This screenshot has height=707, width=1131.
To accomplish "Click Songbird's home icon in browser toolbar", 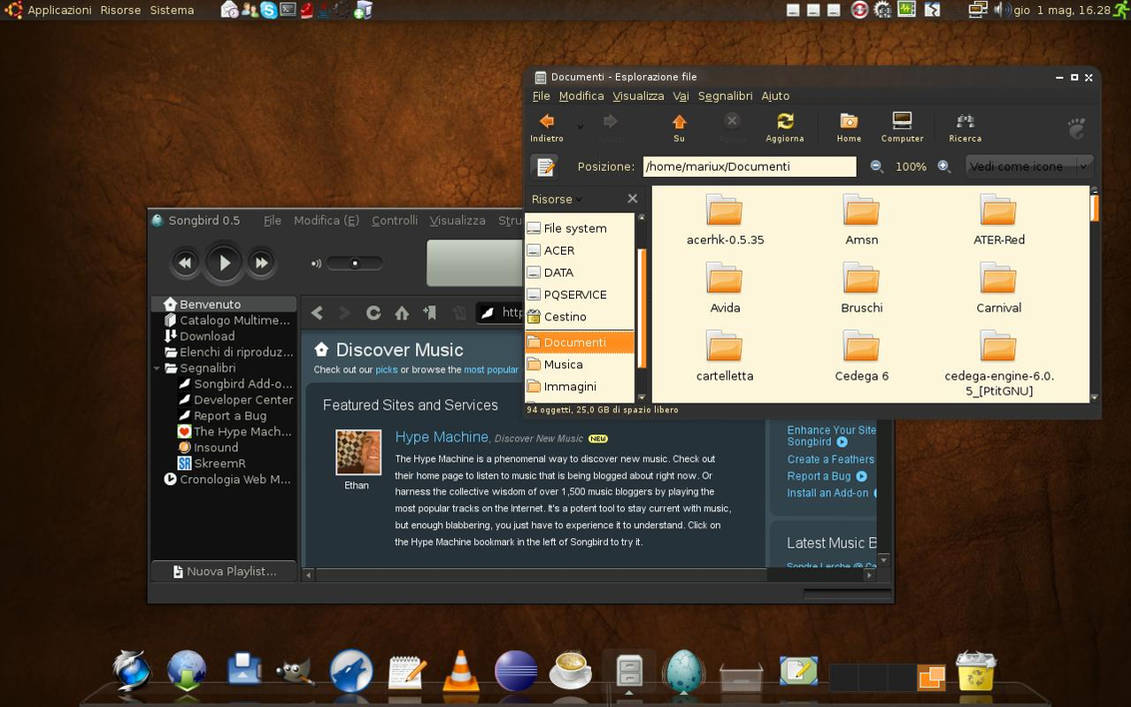I will click(x=401, y=312).
